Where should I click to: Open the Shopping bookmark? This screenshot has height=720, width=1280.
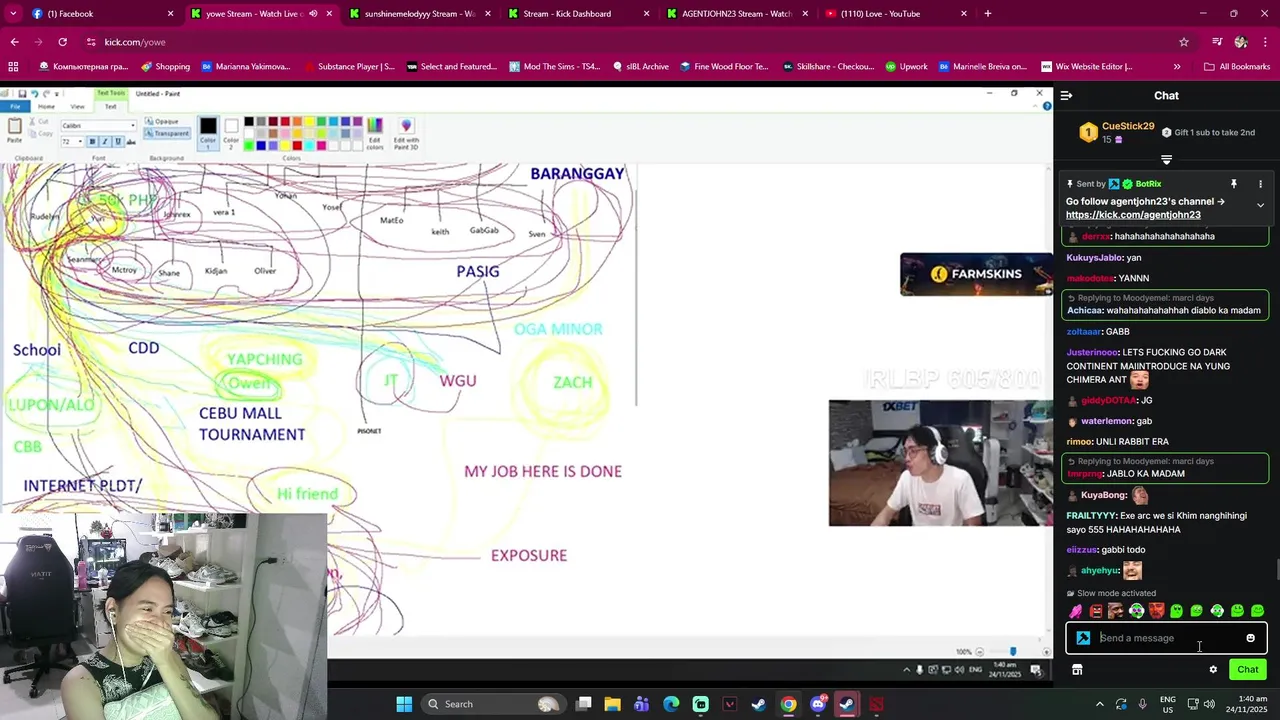166,67
